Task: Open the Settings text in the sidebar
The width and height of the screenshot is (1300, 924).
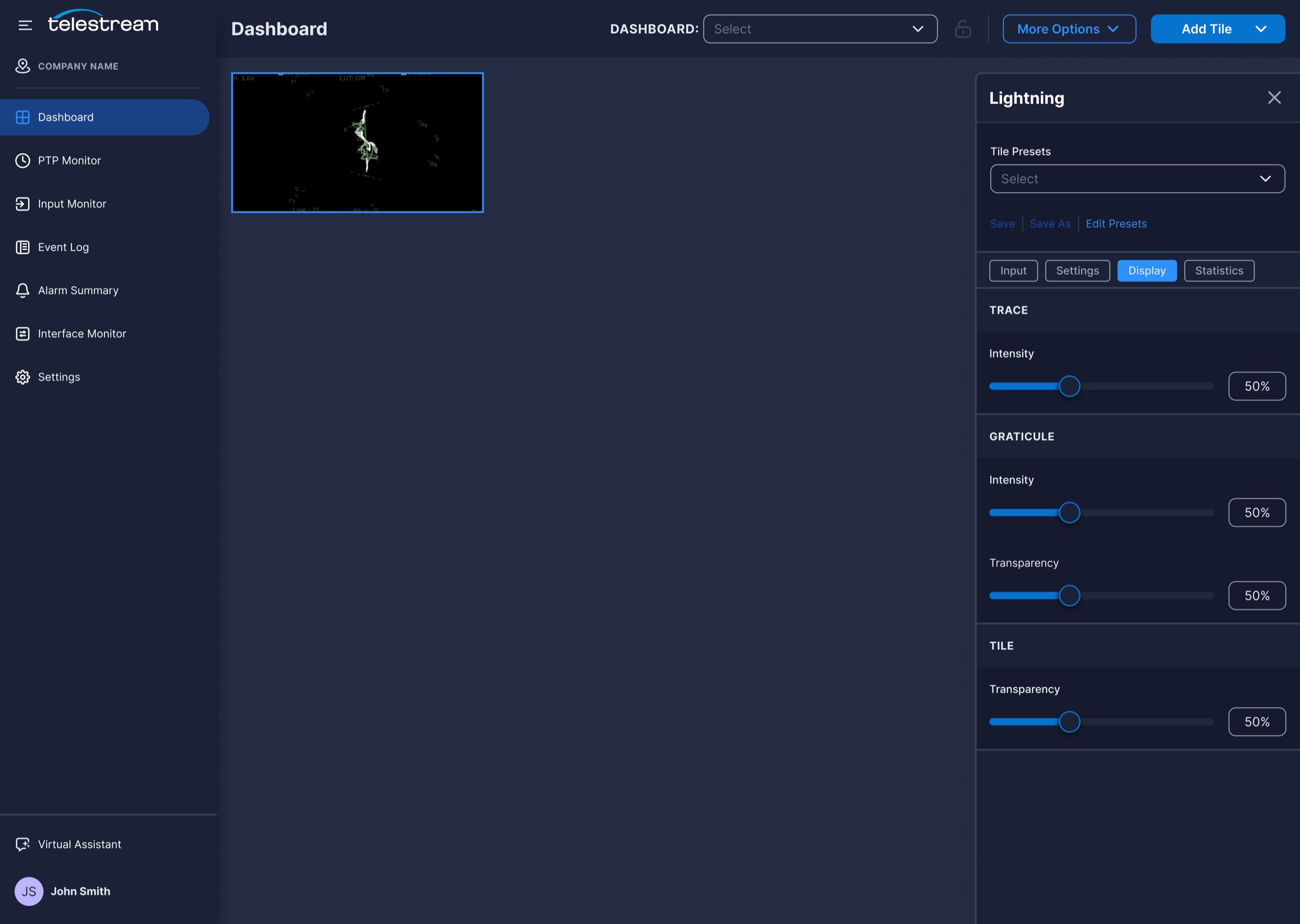Action: pyautogui.click(x=59, y=376)
